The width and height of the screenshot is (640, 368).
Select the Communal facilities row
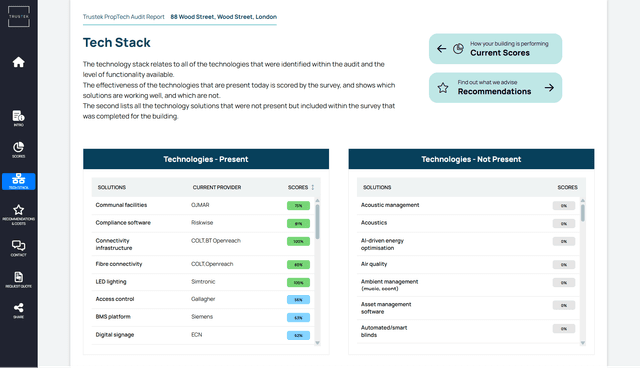[x=203, y=206]
